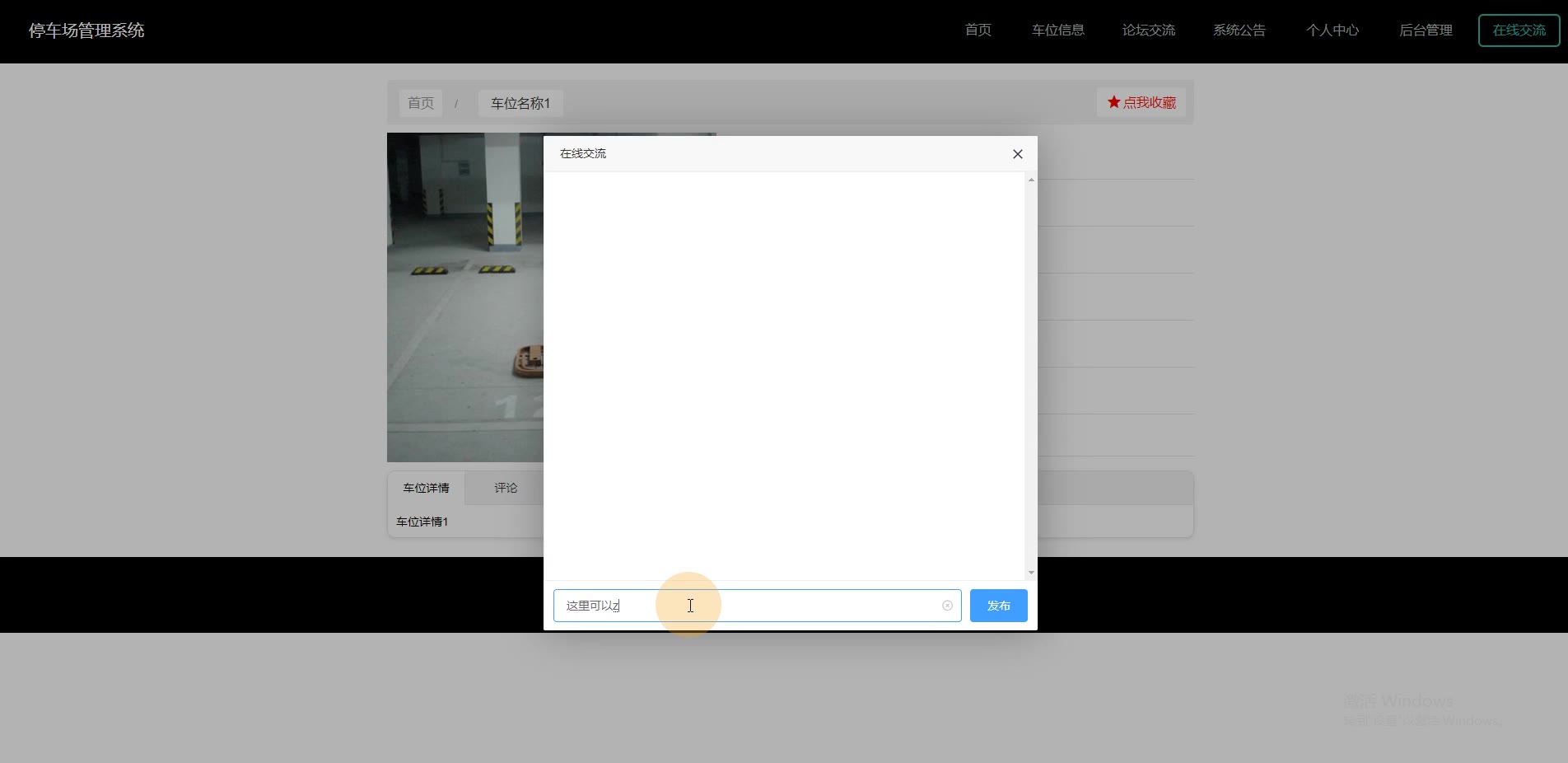Click the 在线交流 button in the header
The image size is (1568, 763).
click(x=1519, y=30)
